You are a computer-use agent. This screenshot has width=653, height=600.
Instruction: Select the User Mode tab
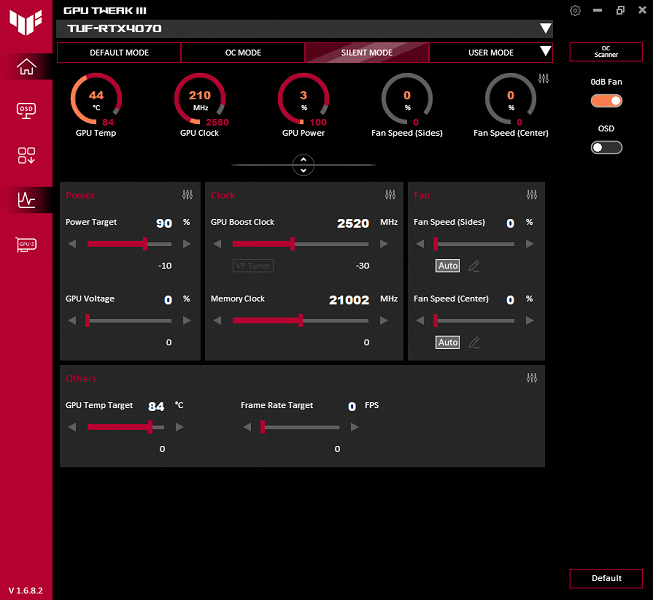tap(491, 52)
